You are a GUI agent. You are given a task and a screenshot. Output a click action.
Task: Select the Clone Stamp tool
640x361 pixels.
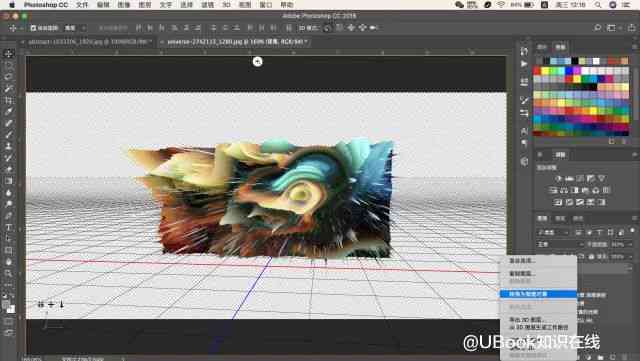tap(9, 146)
